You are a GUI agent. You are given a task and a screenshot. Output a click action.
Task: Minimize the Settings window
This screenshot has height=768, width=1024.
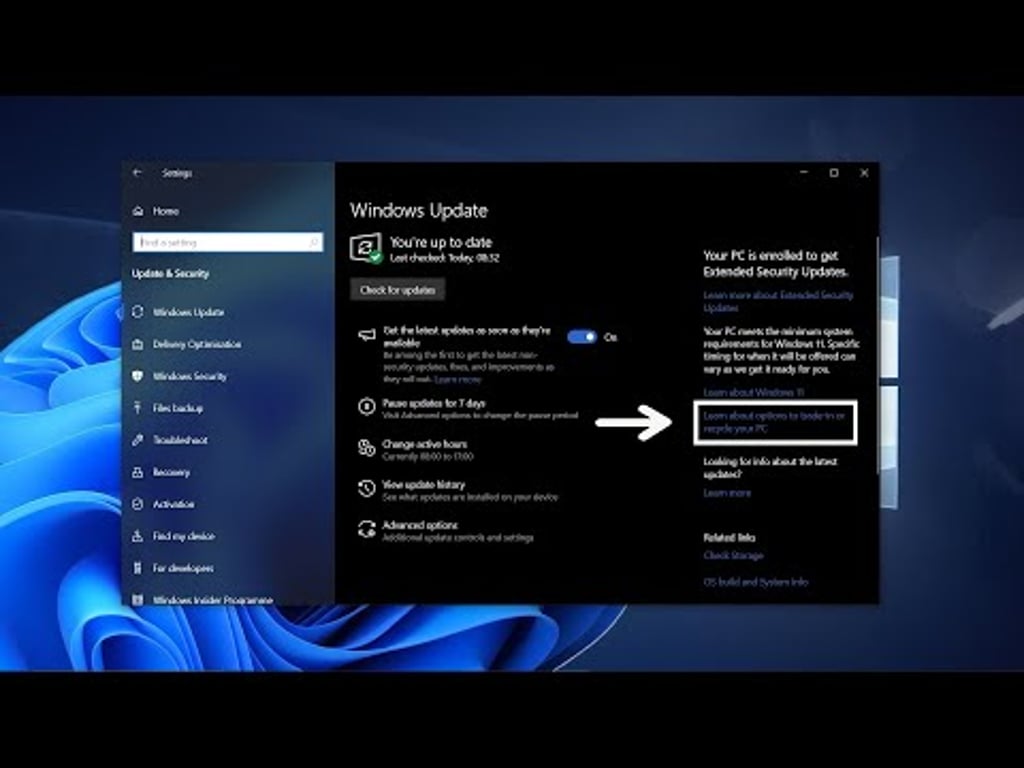tap(804, 173)
